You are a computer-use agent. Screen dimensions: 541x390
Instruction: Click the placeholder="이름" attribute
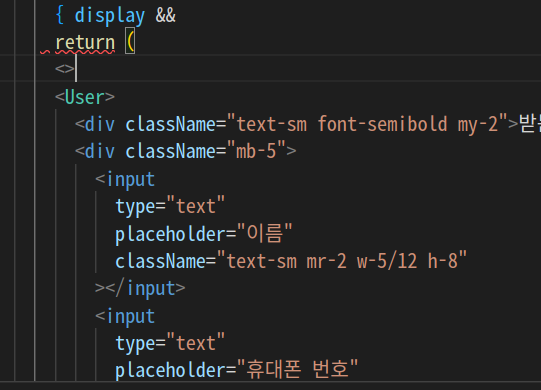click(204, 234)
